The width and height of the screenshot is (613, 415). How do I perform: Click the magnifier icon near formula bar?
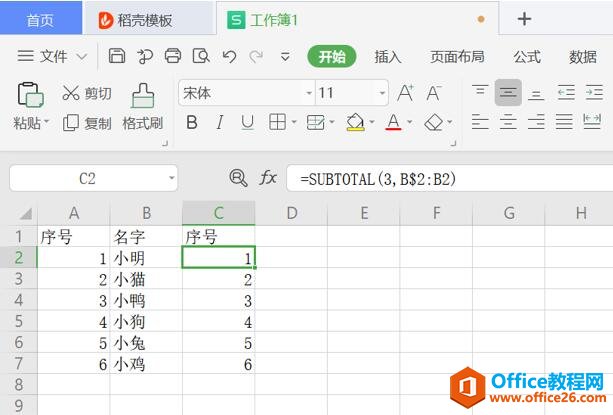[x=238, y=178]
